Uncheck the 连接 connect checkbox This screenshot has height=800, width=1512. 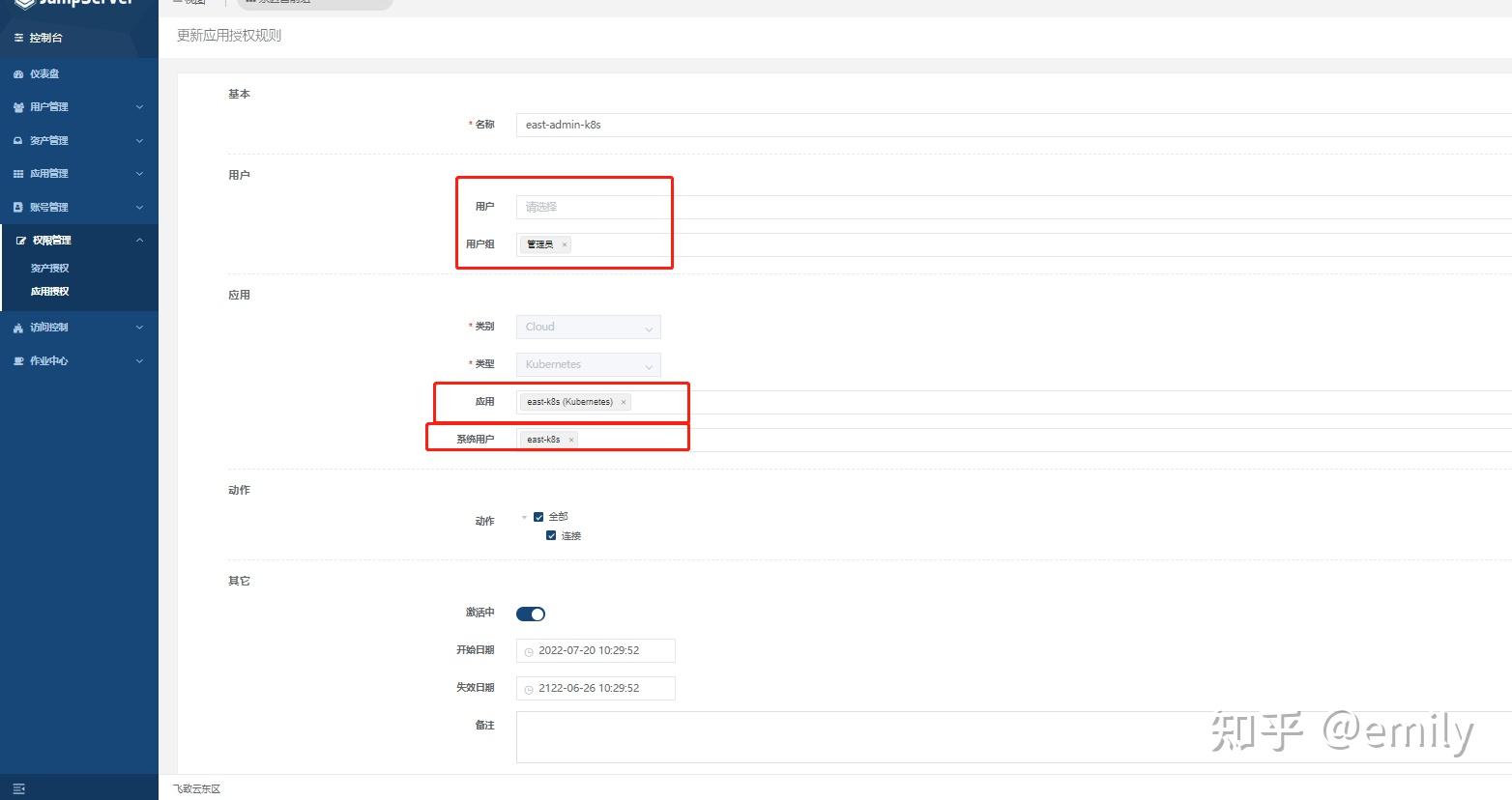551,535
